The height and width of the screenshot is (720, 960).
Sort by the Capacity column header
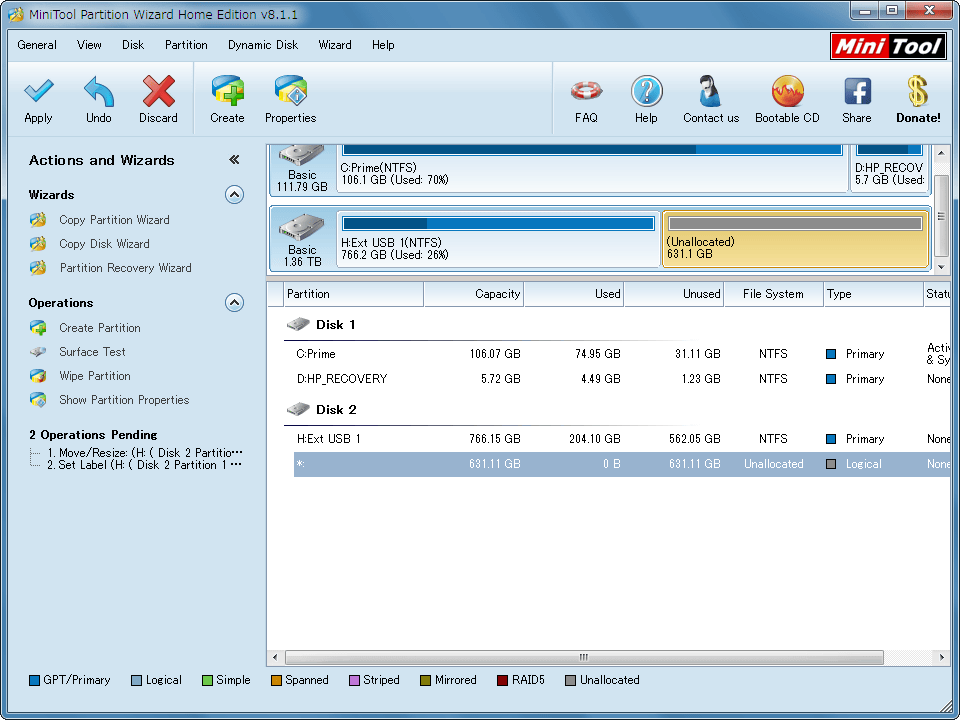pyautogui.click(x=474, y=294)
